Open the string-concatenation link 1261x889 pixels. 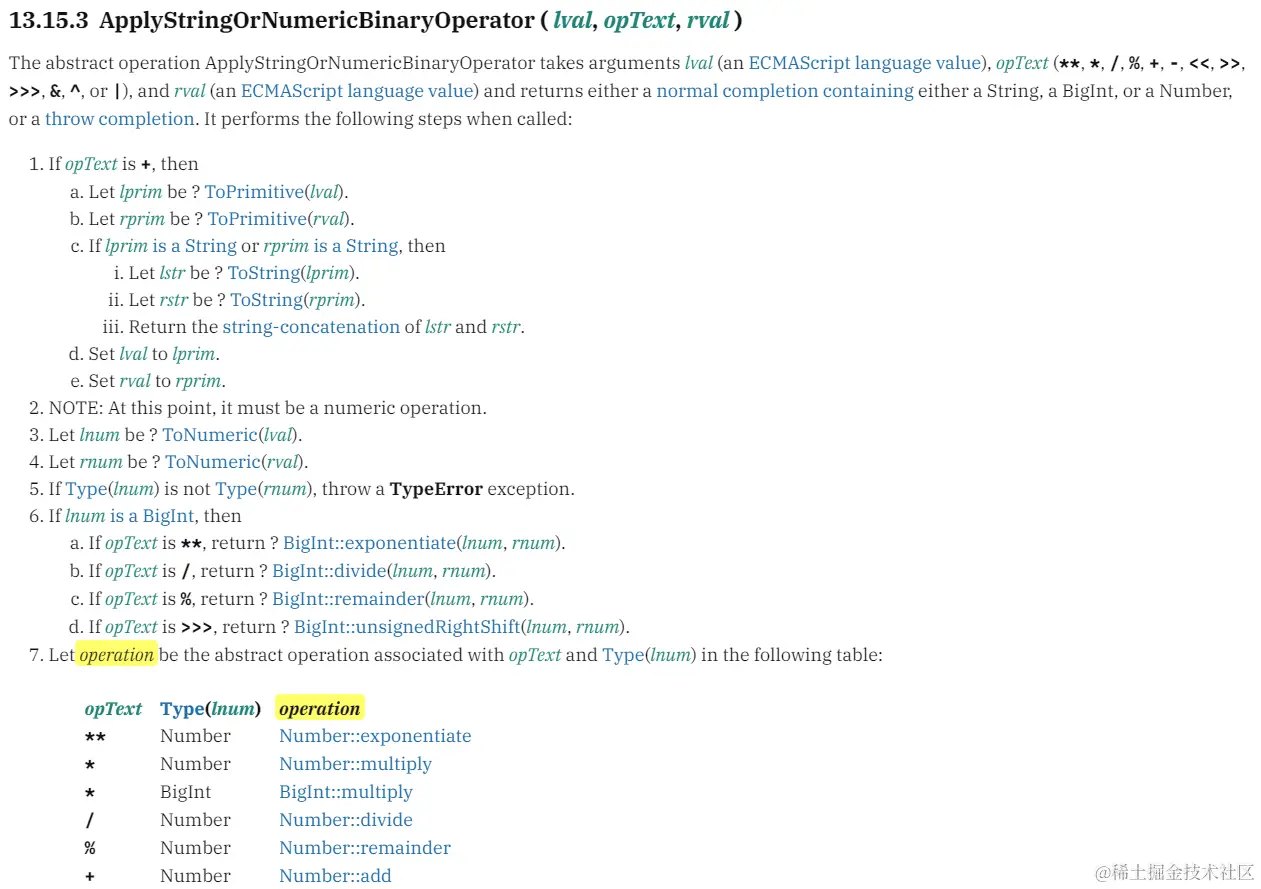coord(310,327)
